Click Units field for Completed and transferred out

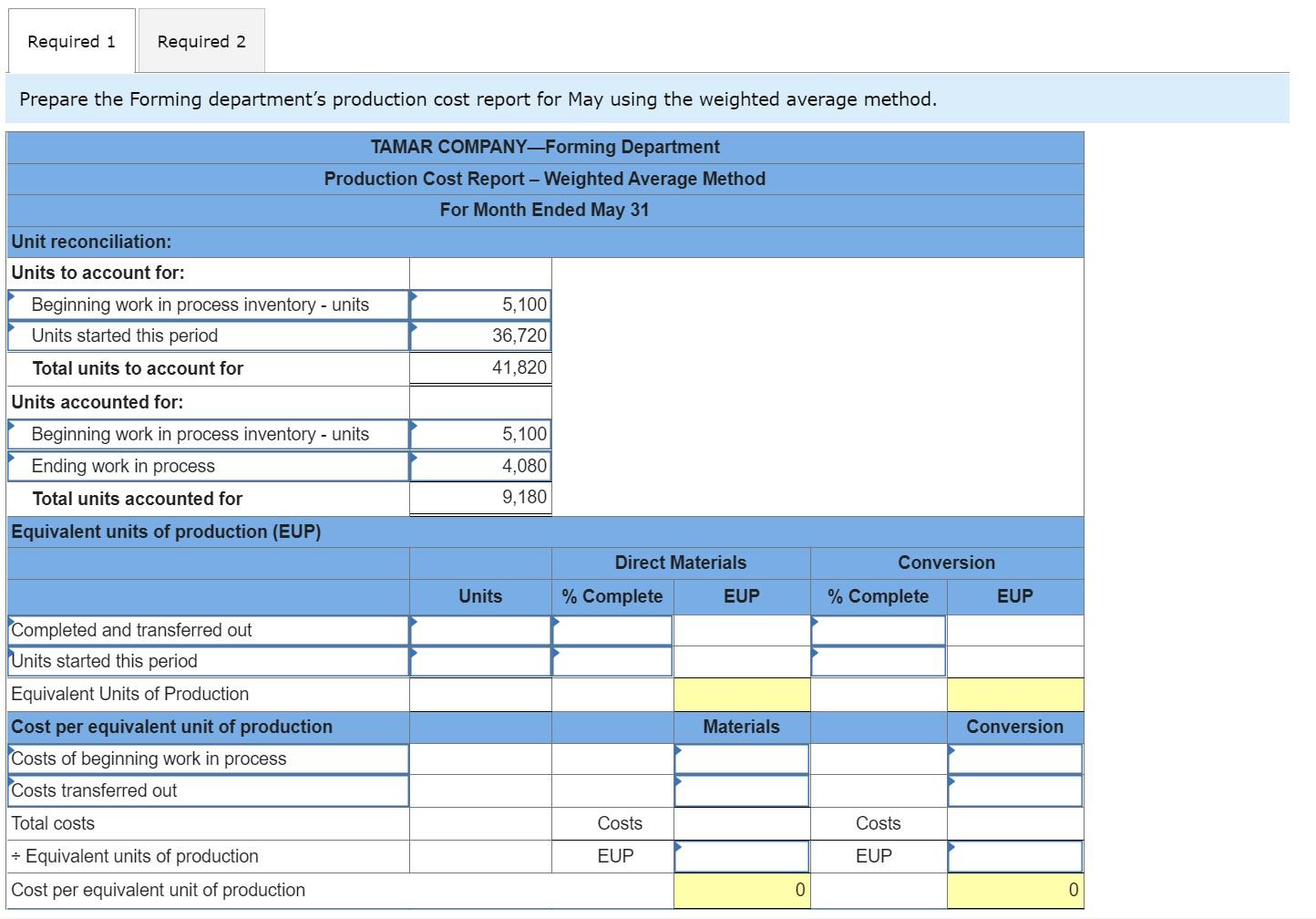pos(480,630)
